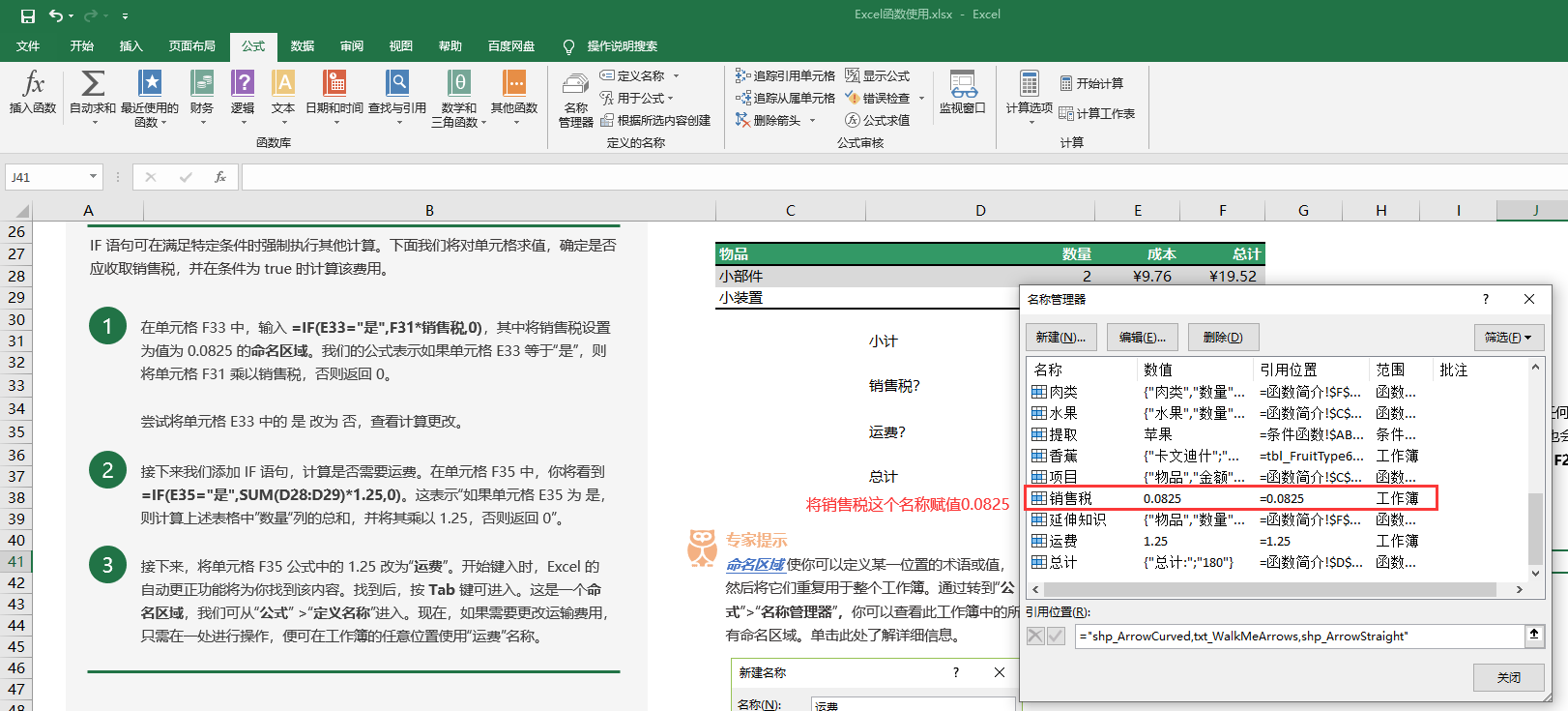Open More Functions (其他函数) menu
1568x711 pixels.
(x=514, y=97)
